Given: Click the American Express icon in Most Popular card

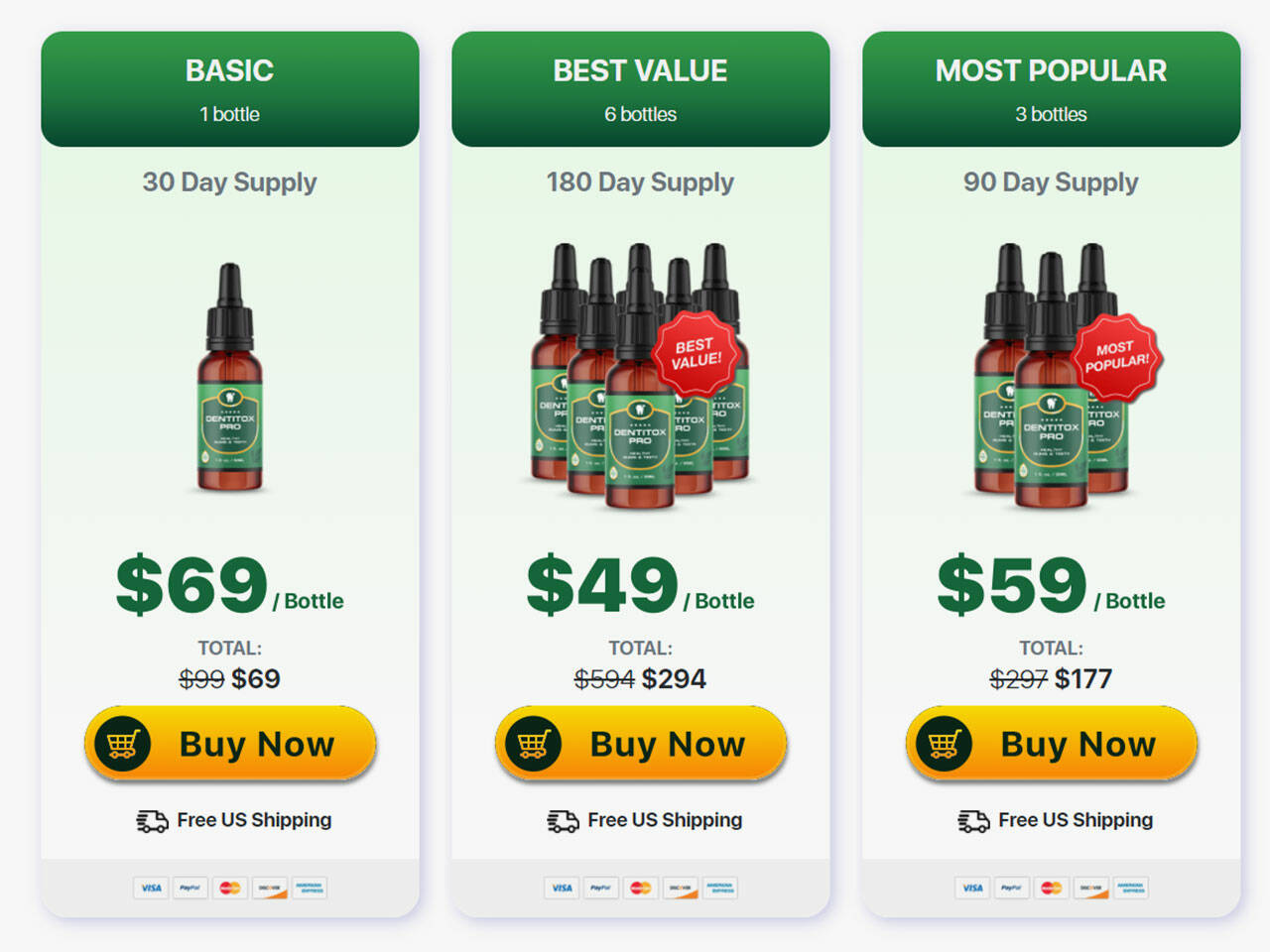Looking at the screenshot, I should click(1130, 888).
